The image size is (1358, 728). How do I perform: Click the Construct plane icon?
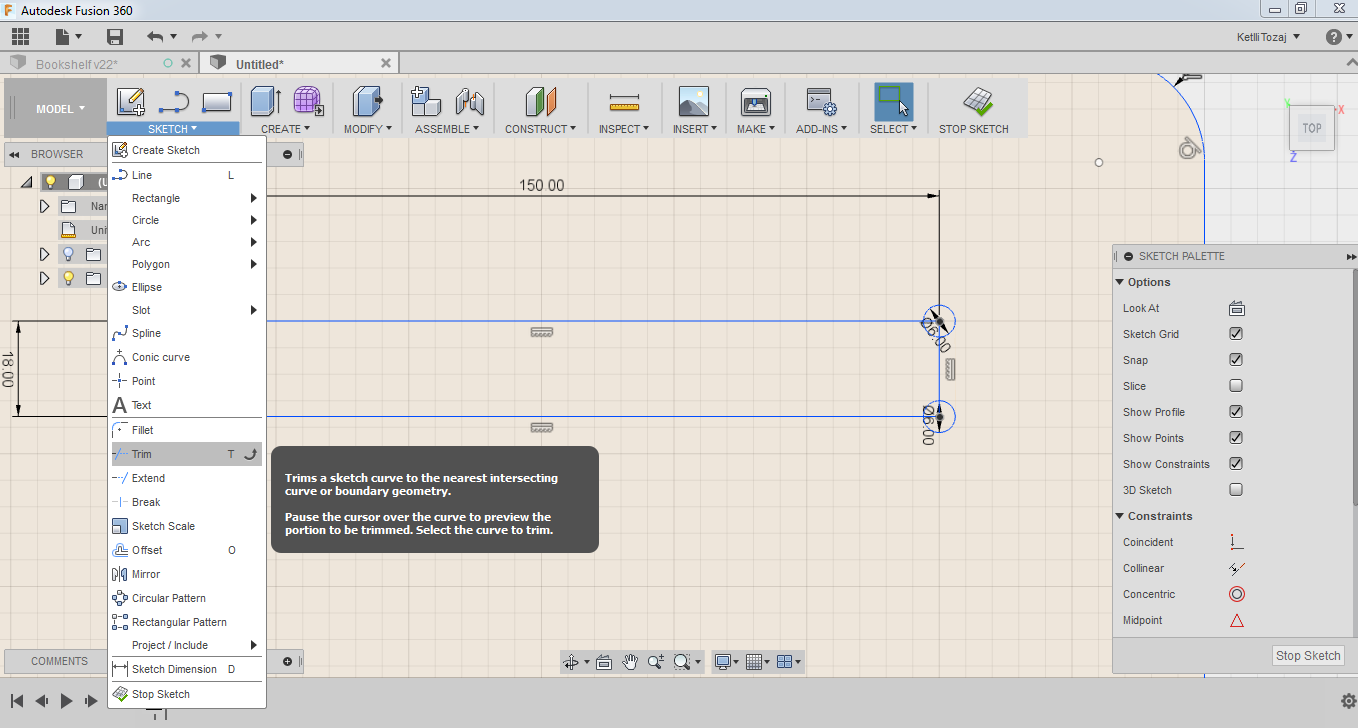pyautogui.click(x=541, y=101)
